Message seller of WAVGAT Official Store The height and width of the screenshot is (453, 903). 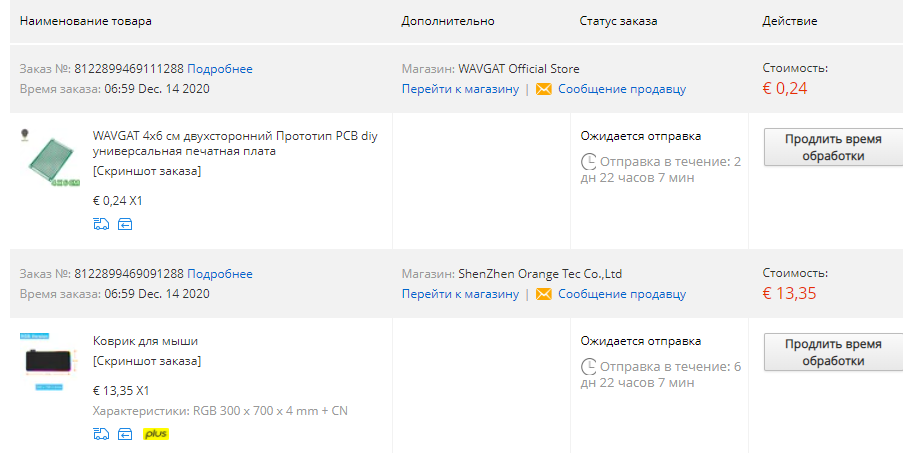pos(622,89)
